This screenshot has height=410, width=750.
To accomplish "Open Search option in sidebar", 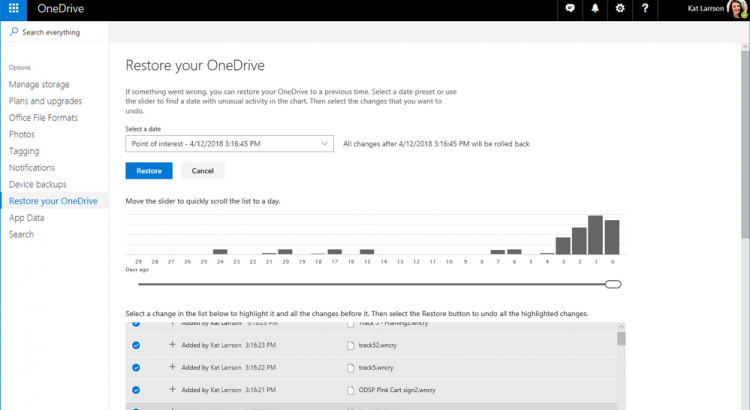I will pos(22,234).
